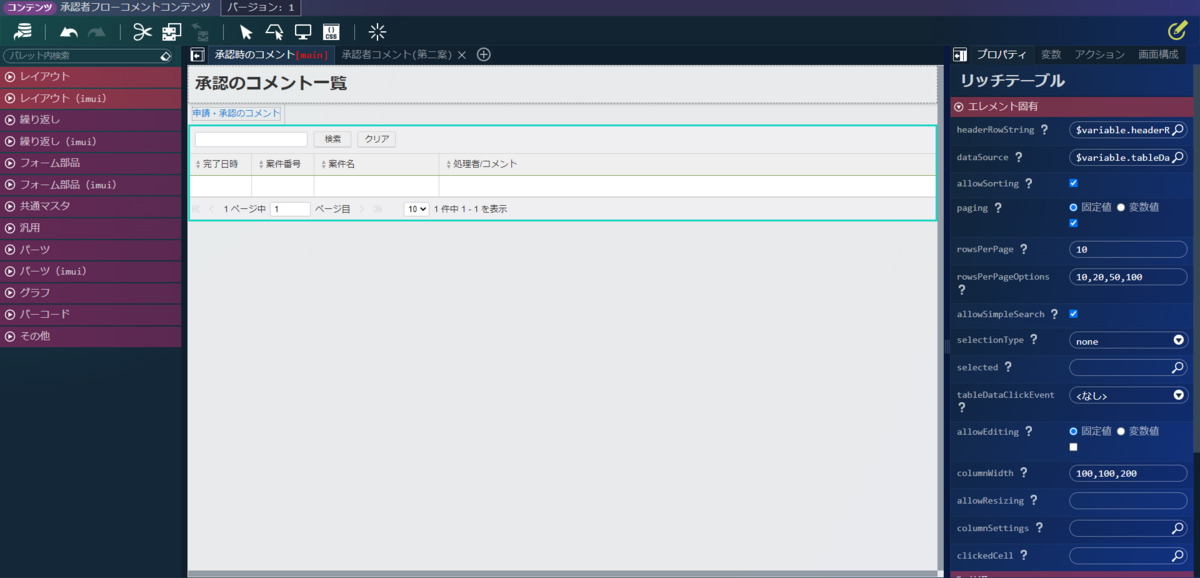Enable the allowEditing checkbox
1200x578 pixels.
coord(1074,447)
